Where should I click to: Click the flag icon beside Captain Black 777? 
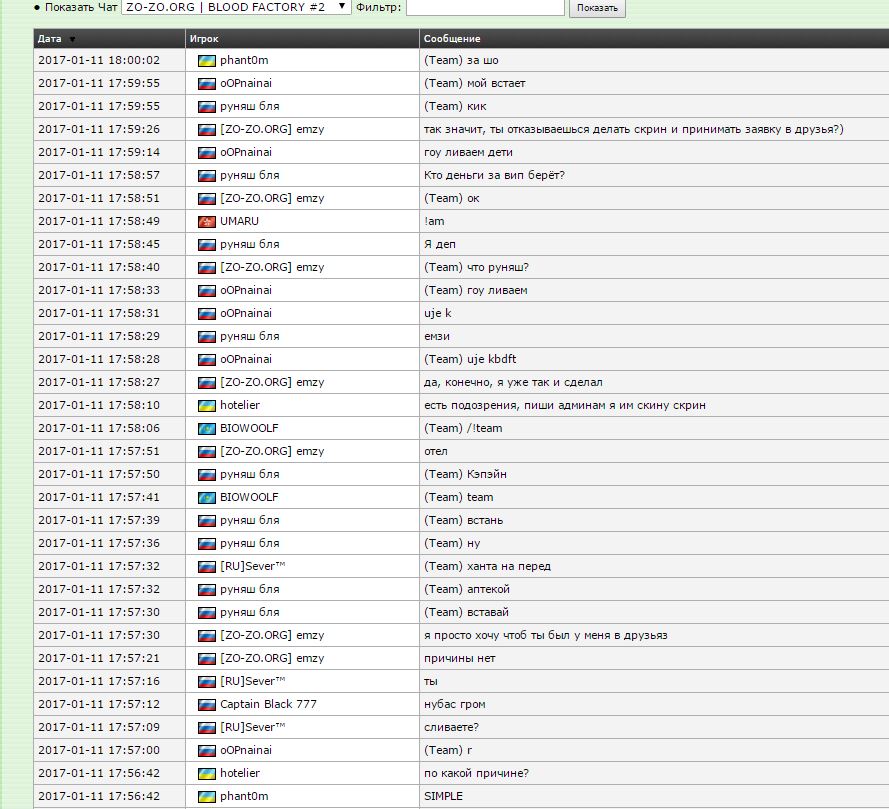tap(207, 704)
